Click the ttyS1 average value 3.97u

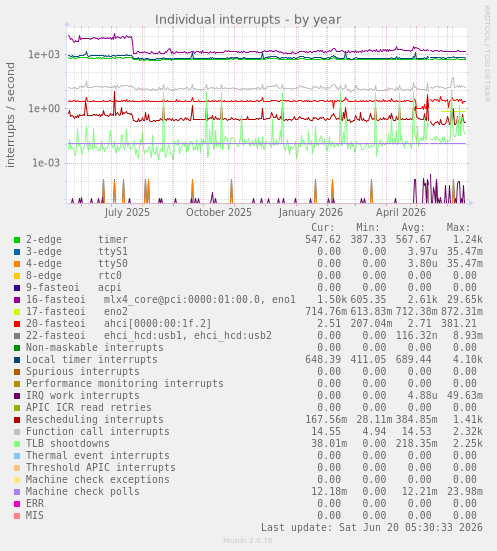pyautogui.click(x=422, y=252)
